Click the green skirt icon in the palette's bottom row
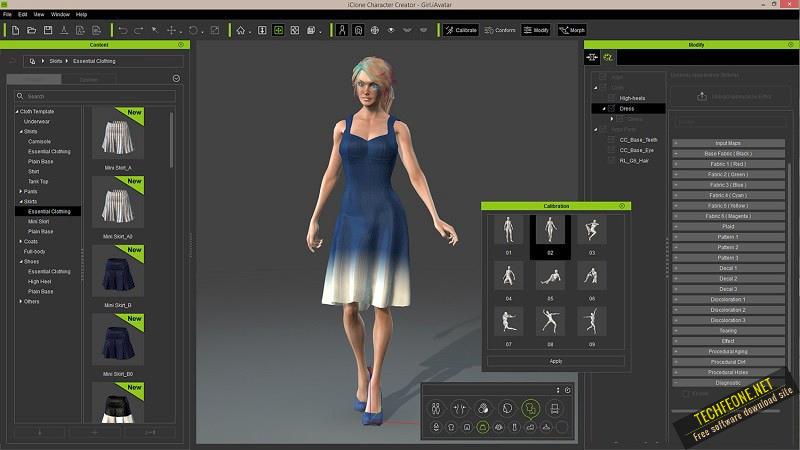Viewport: 800px width, 450px height. pos(483,428)
